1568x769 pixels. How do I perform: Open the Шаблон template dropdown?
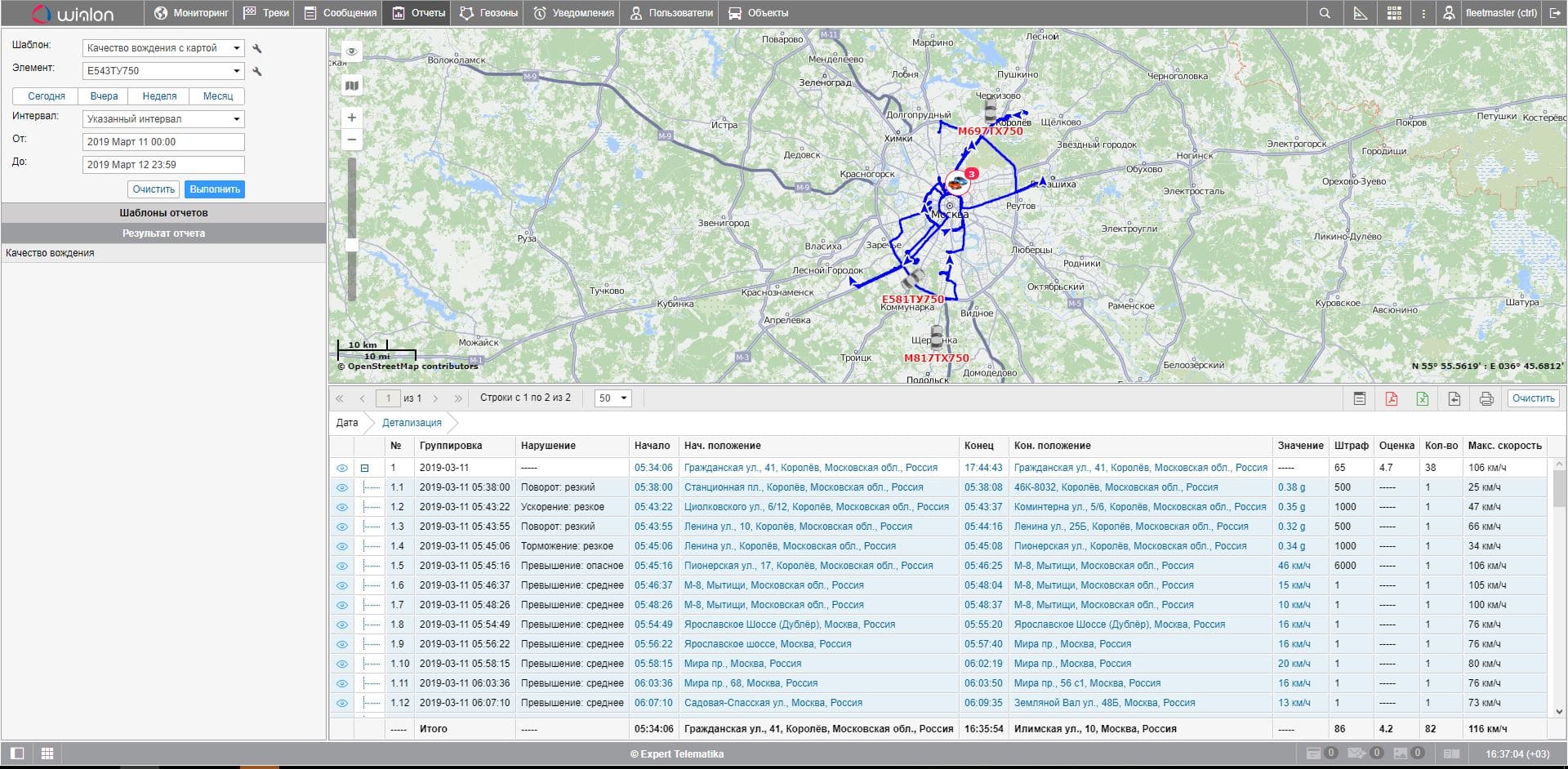pos(163,48)
